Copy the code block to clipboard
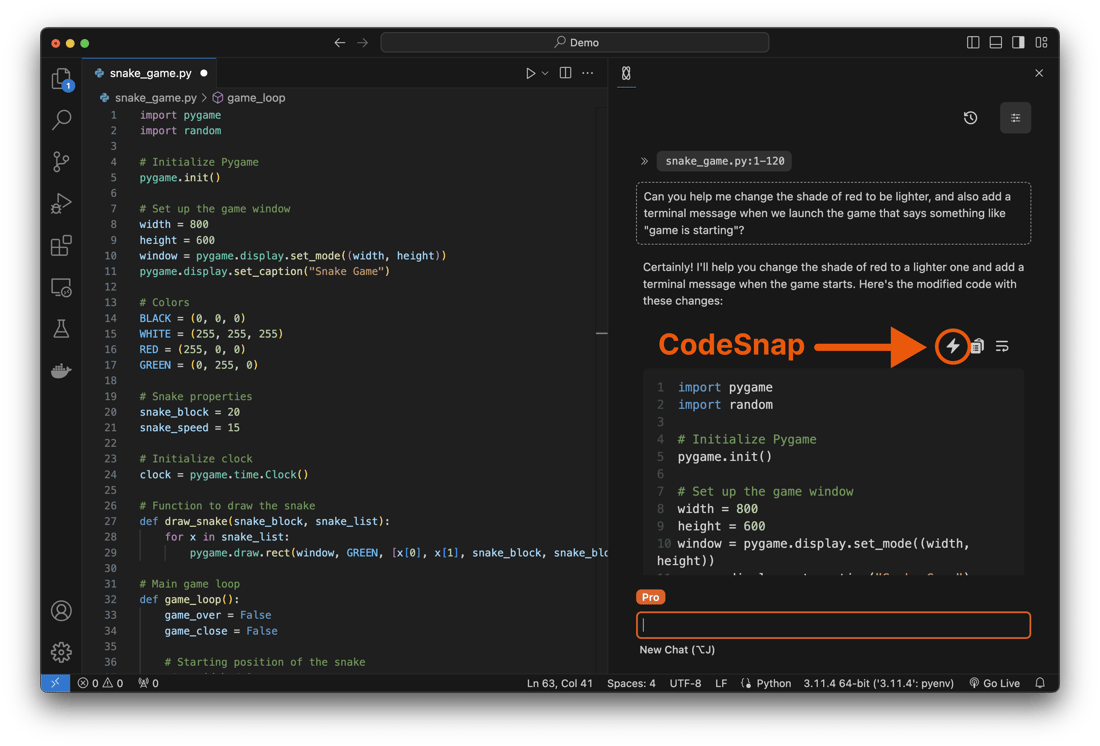This screenshot has height=746, width=1100. coord(977,346)
